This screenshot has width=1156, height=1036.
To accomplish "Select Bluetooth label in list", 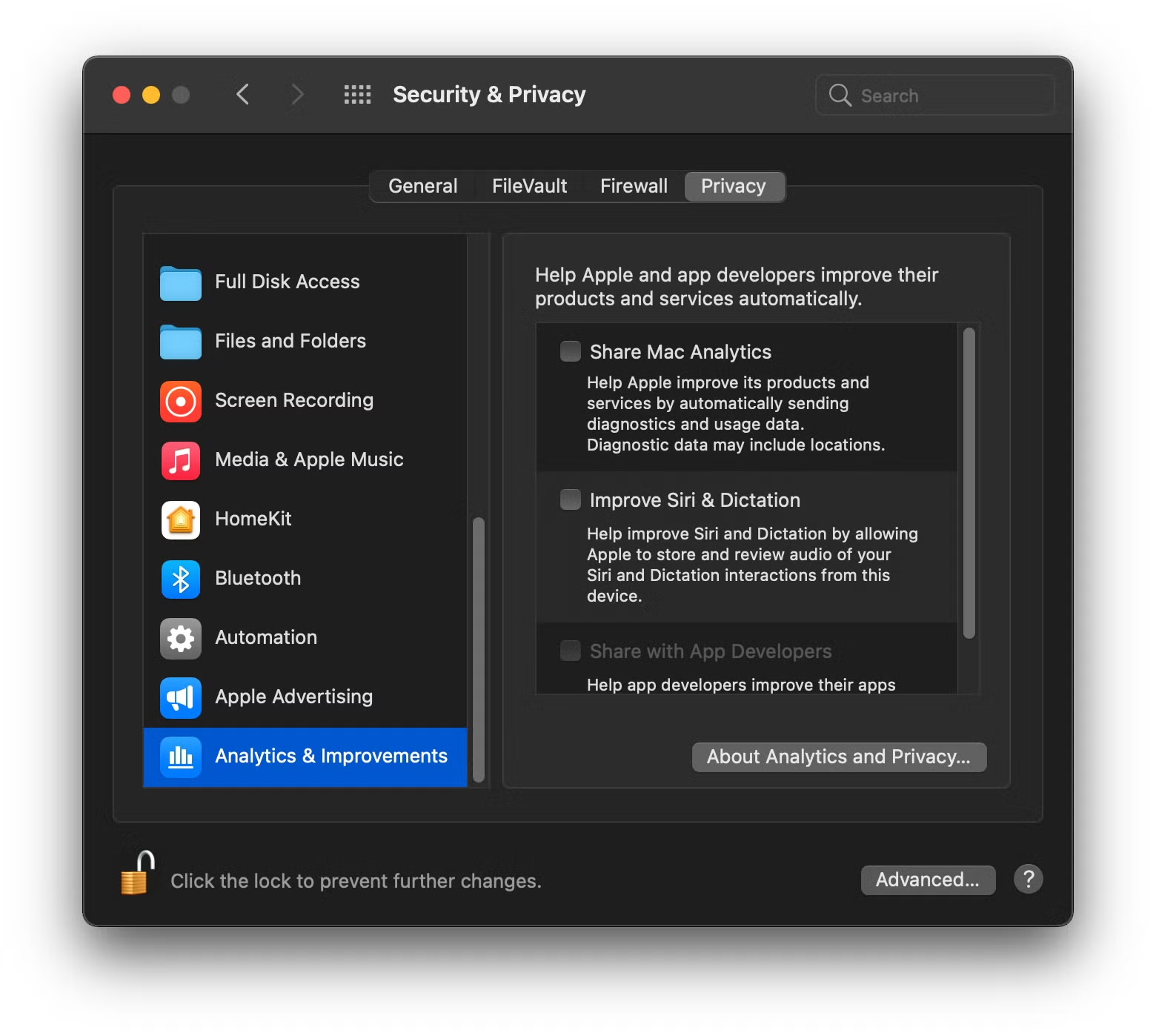I will 258,578.
